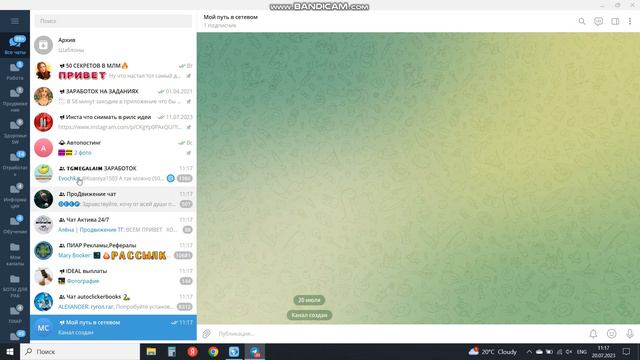Open the hamburger main menu
This screenshot has width=640, height=360.
(15, 21)
